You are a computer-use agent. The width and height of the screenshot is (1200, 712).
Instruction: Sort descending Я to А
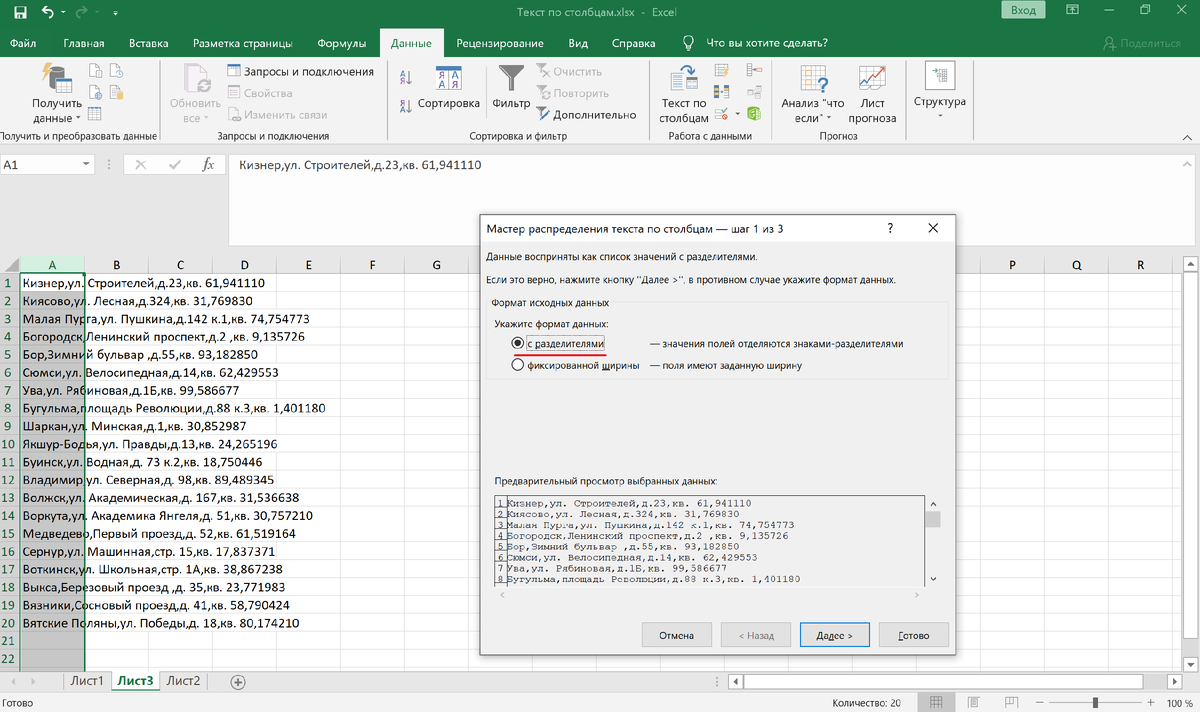click(x=407, y=106)
